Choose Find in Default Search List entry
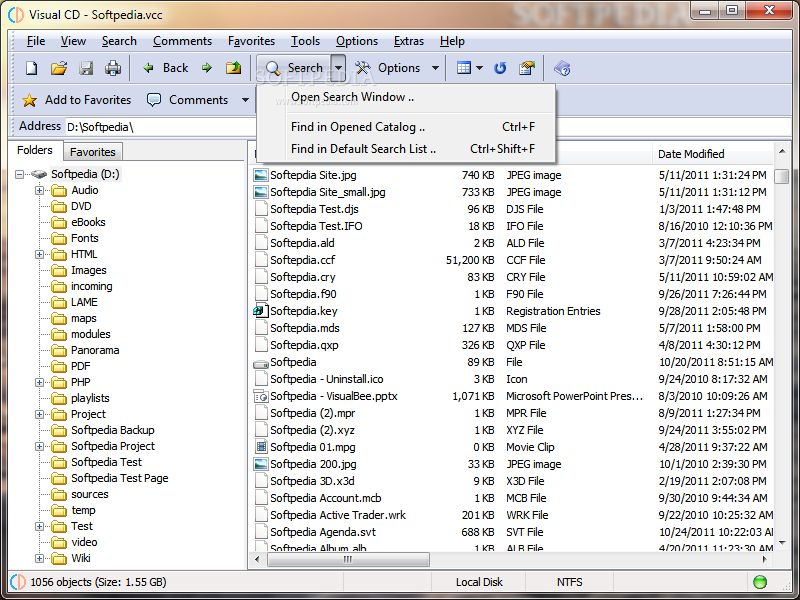Viewport: 800px width, 600px height. pos(406,148)
